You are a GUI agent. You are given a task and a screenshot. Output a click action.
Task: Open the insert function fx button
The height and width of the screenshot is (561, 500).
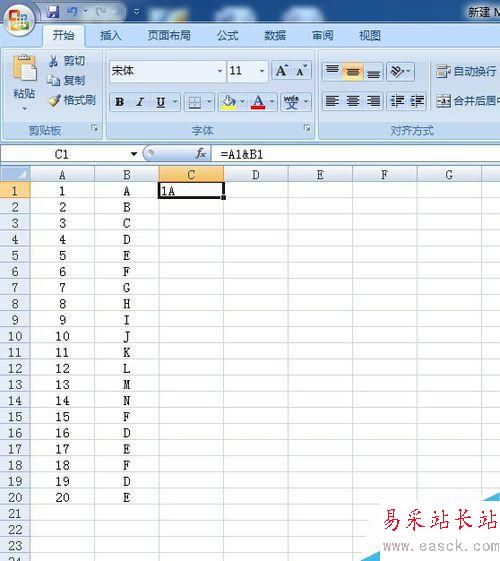200,154
